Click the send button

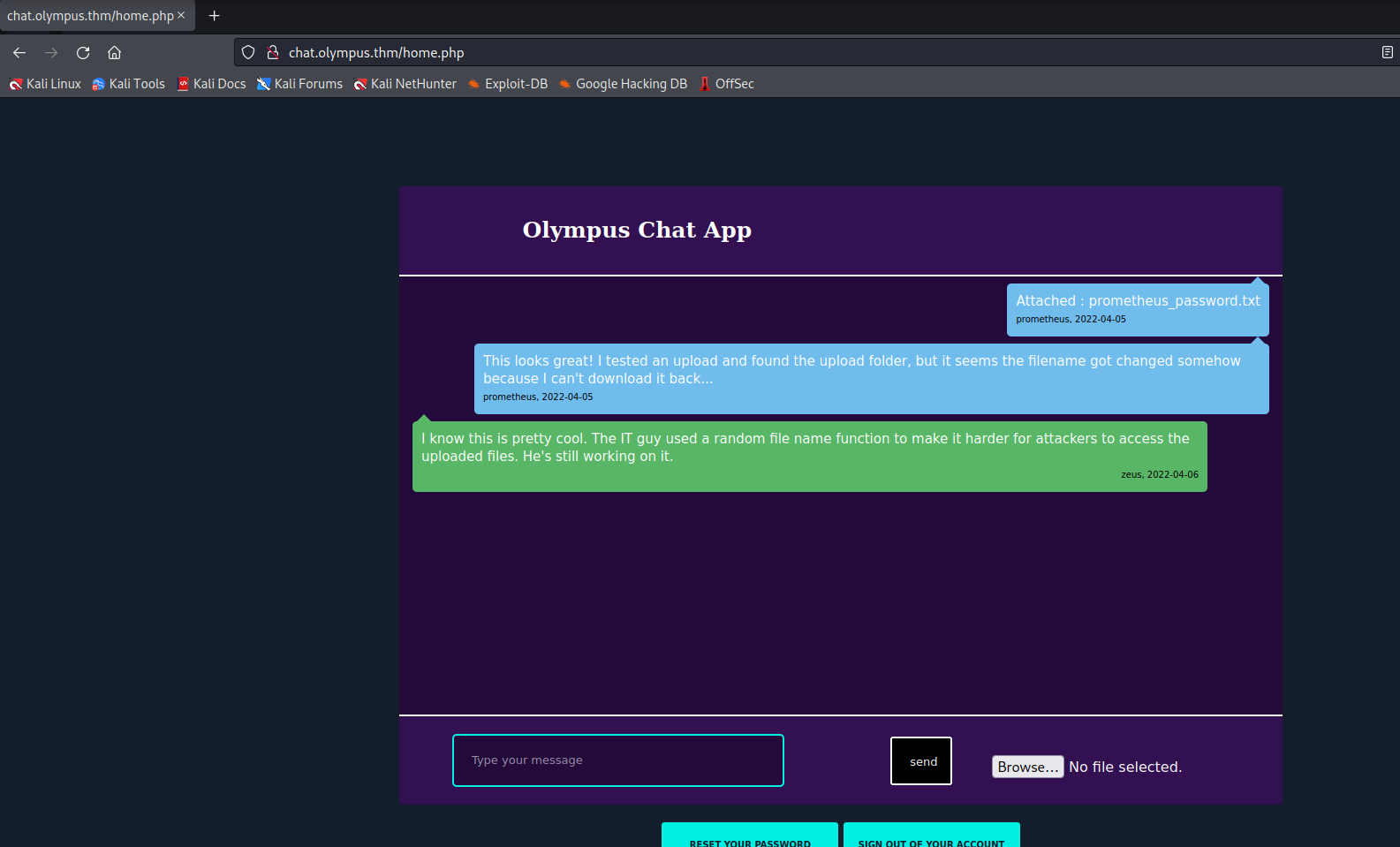click(921, 760)
